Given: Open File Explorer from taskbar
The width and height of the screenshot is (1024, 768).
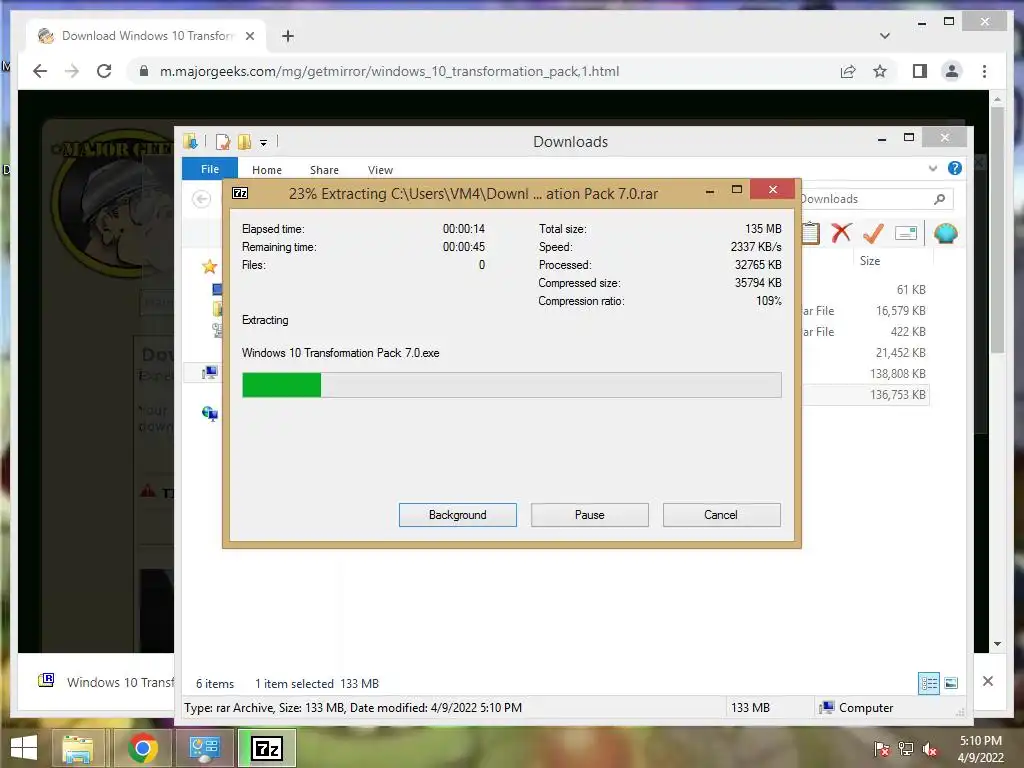Looking at the screenshot, I should (x=77, y=748).
